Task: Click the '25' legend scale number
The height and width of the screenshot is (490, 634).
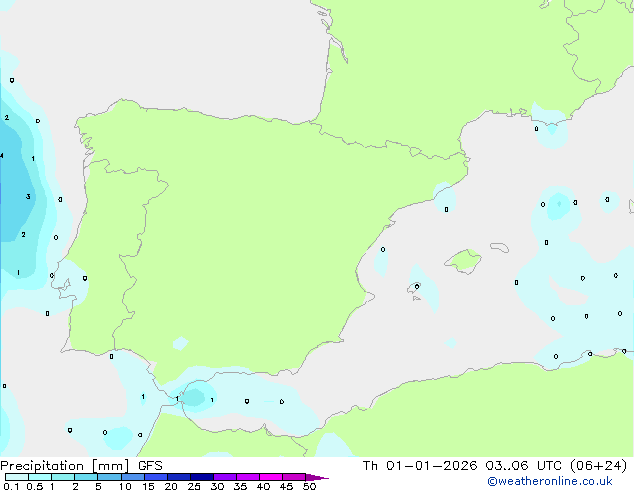Action: point(194,486)
